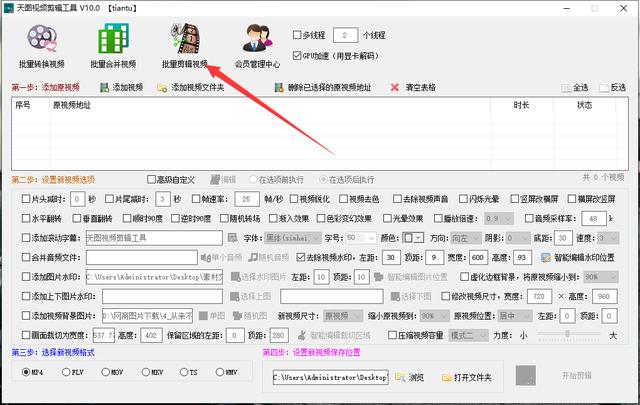Enable the 多线程 multi-thread checkbox

tap(297, 33)
